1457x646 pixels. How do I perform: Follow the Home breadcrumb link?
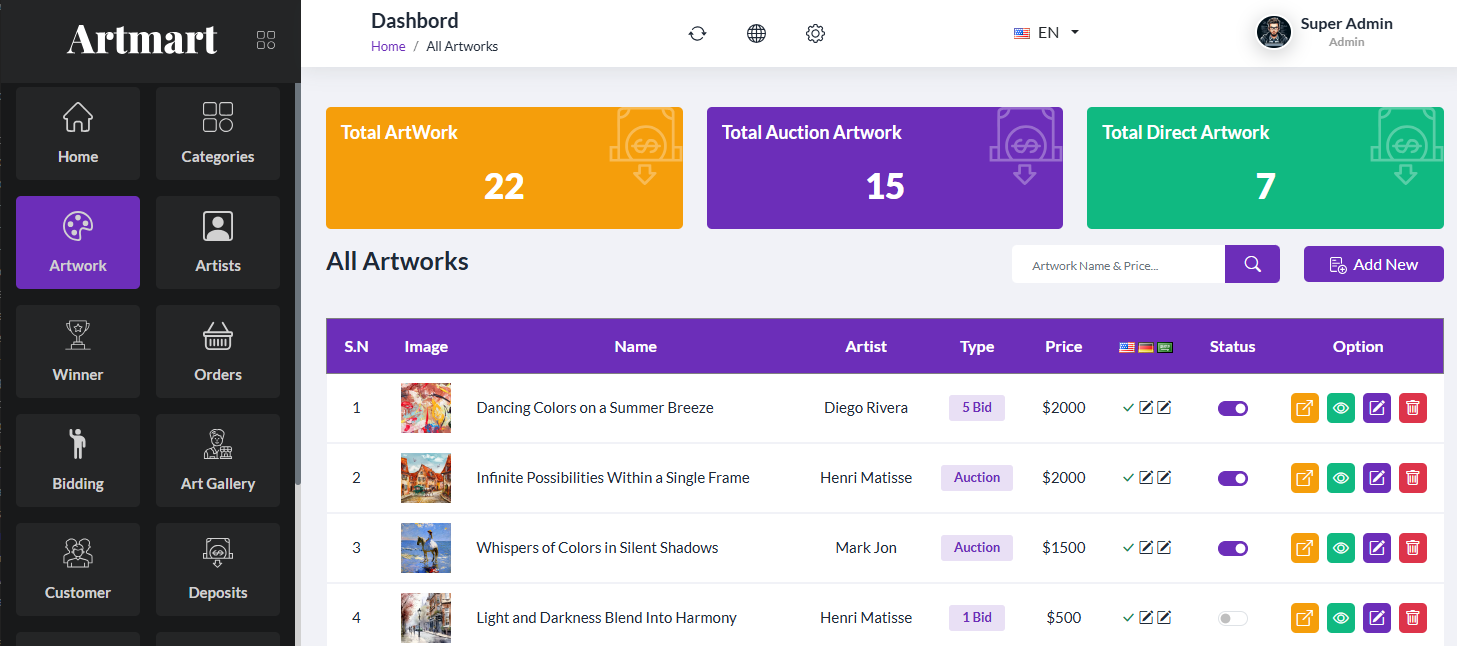(388, 46)
